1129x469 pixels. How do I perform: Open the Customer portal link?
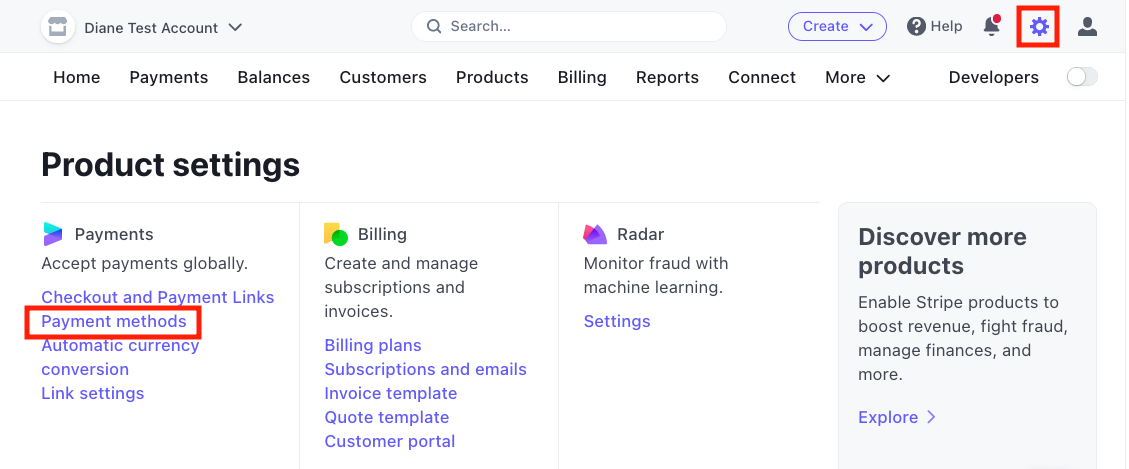(x=389, y=441)
